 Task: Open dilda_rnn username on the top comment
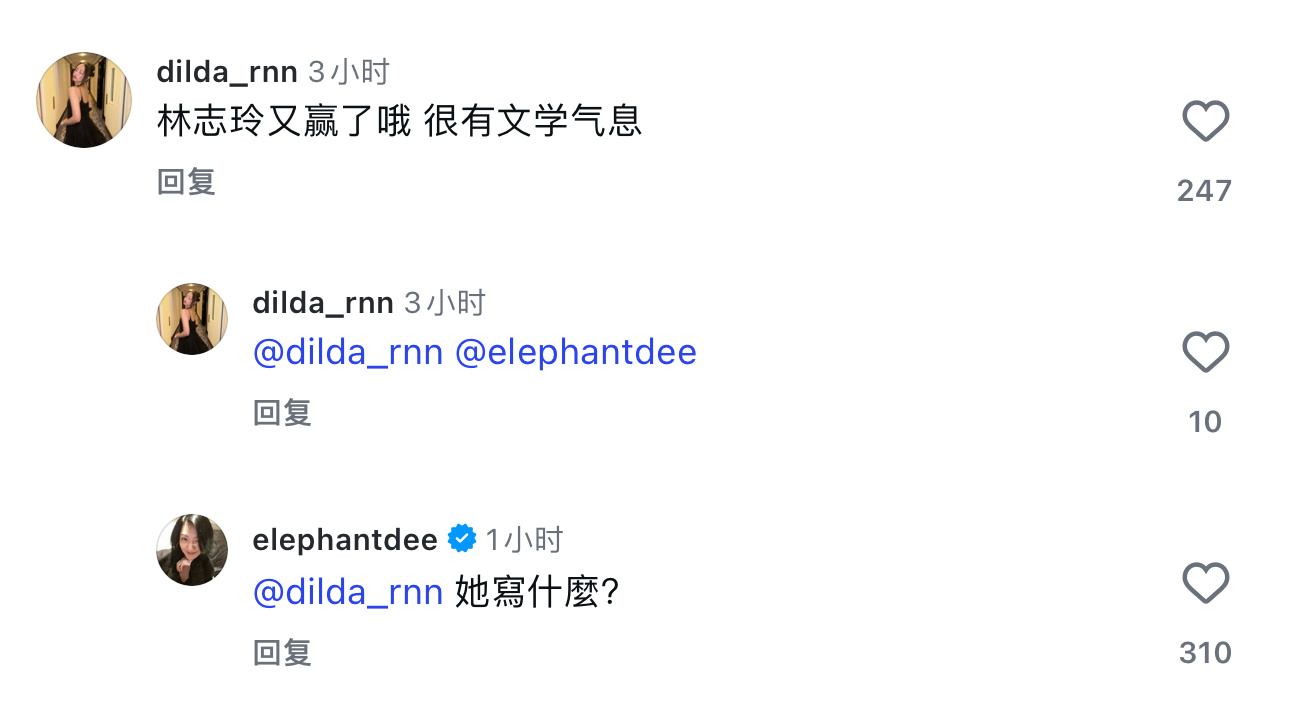click(227, 72)
